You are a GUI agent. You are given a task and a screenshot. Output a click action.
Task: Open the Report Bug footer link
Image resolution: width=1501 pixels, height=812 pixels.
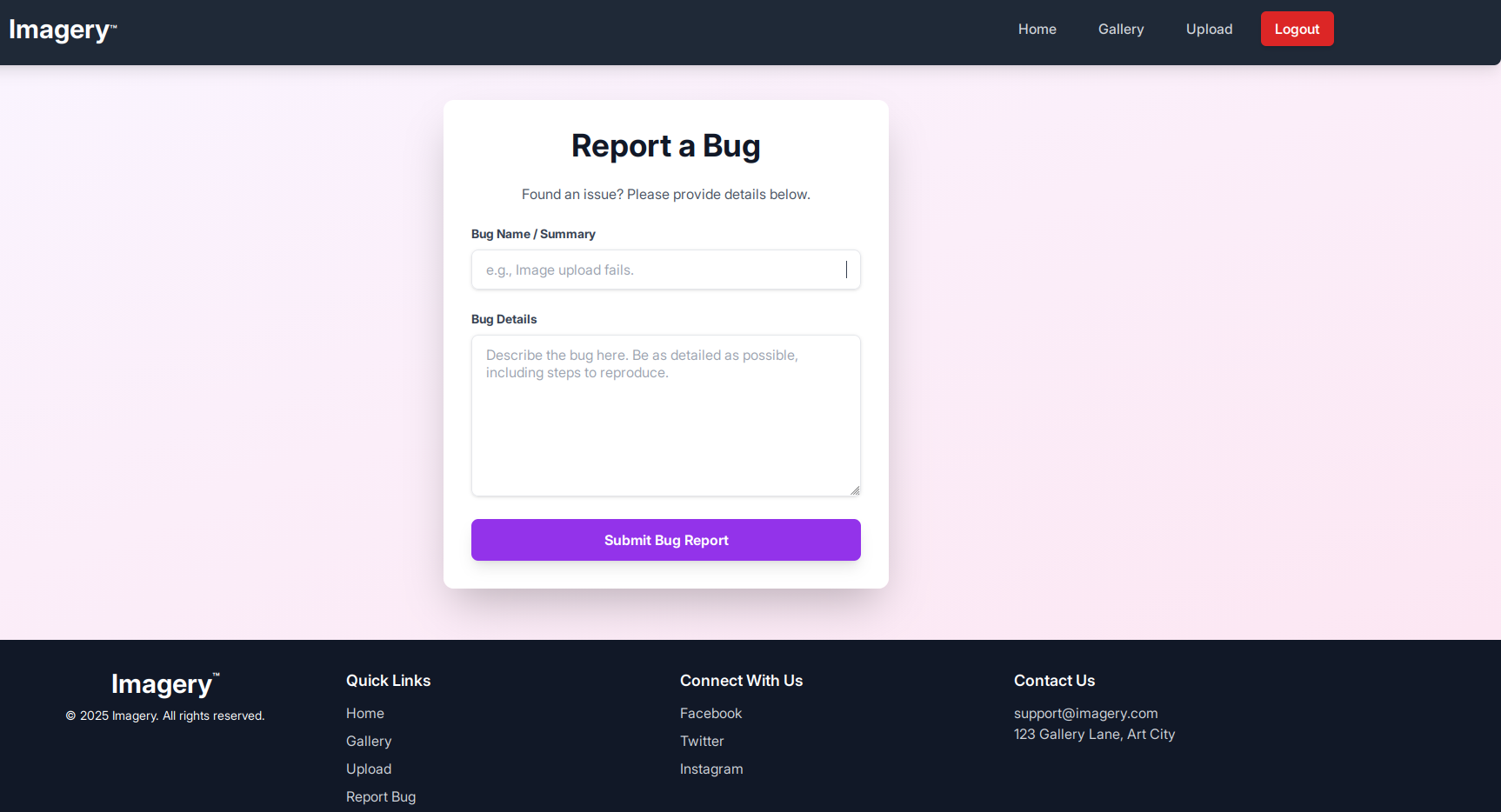(381, 797)
